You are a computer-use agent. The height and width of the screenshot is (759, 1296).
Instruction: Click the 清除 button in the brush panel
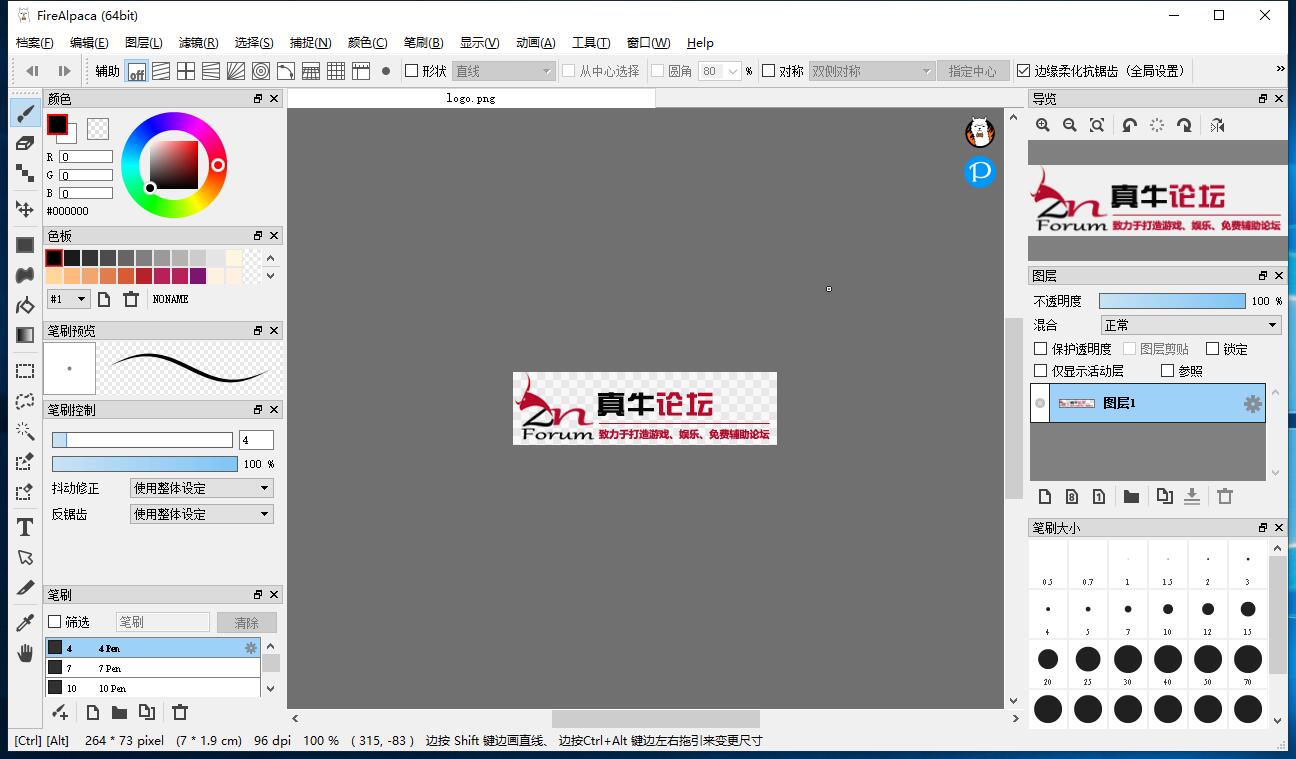point(246,621)
